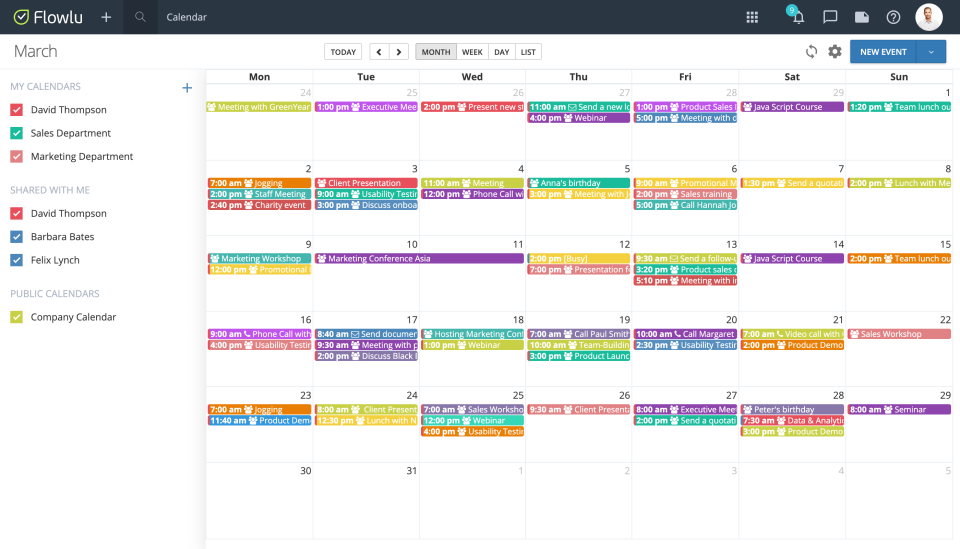Open 1:20 pm Team lunch event
This screenshot has width=960, height=549.
coord(899,106)
